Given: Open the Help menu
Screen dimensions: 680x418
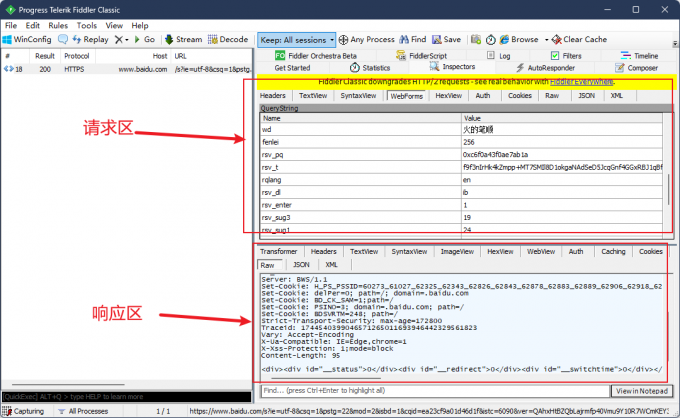Looking at the screenshot, I should coord(140,26).
